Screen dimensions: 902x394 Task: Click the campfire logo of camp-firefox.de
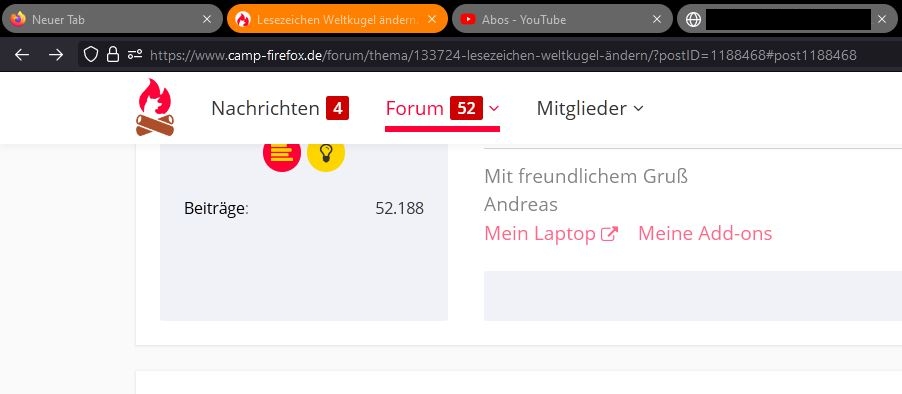[x=155, y=108]
